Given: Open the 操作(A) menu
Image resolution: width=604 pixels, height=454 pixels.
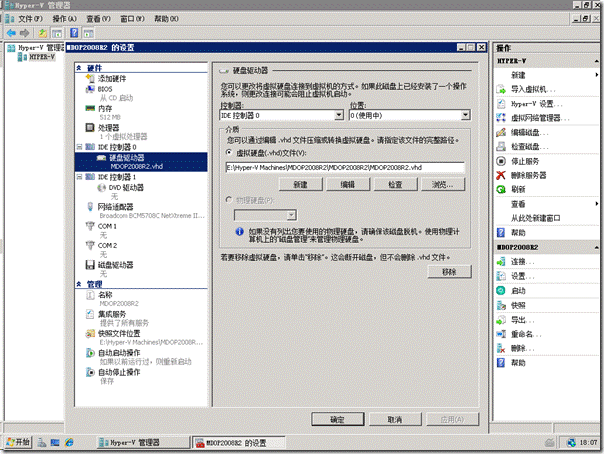Looking at the screenshot, I should (x=64, y=19).
